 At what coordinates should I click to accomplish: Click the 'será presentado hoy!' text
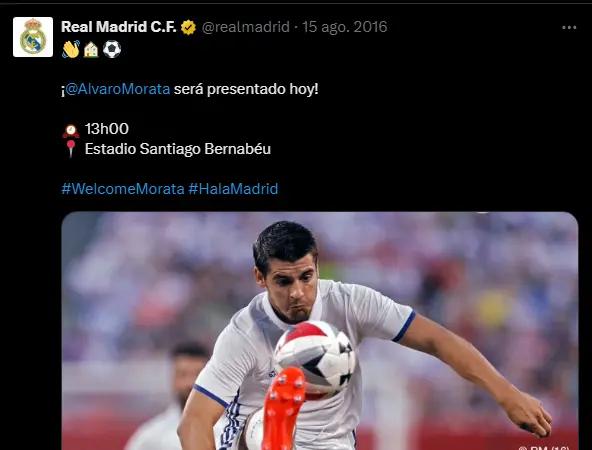tap(246, 89)
